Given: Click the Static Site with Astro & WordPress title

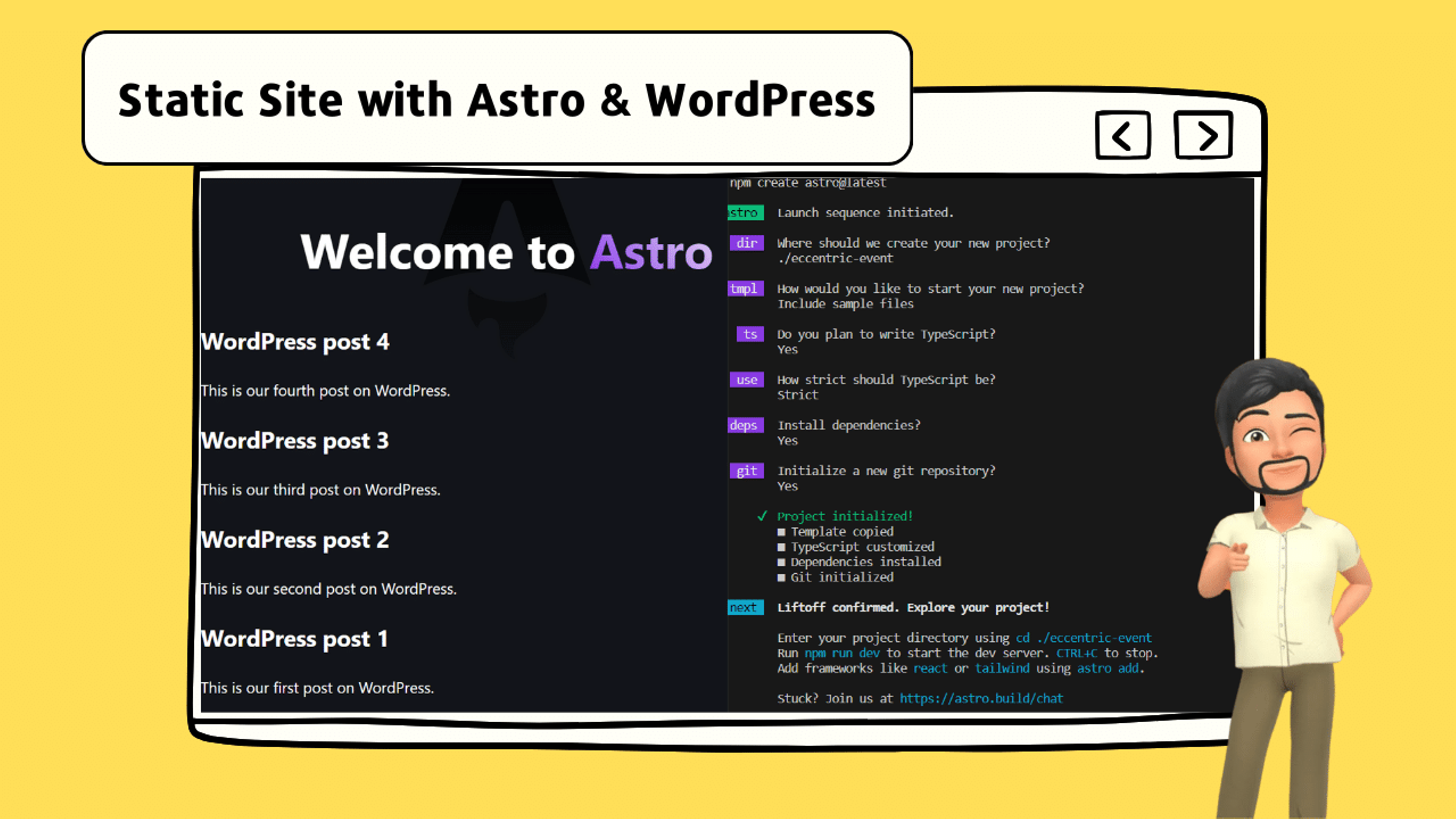Looking at the screenshot, I should pyautogui.click(x=497, y=100).
